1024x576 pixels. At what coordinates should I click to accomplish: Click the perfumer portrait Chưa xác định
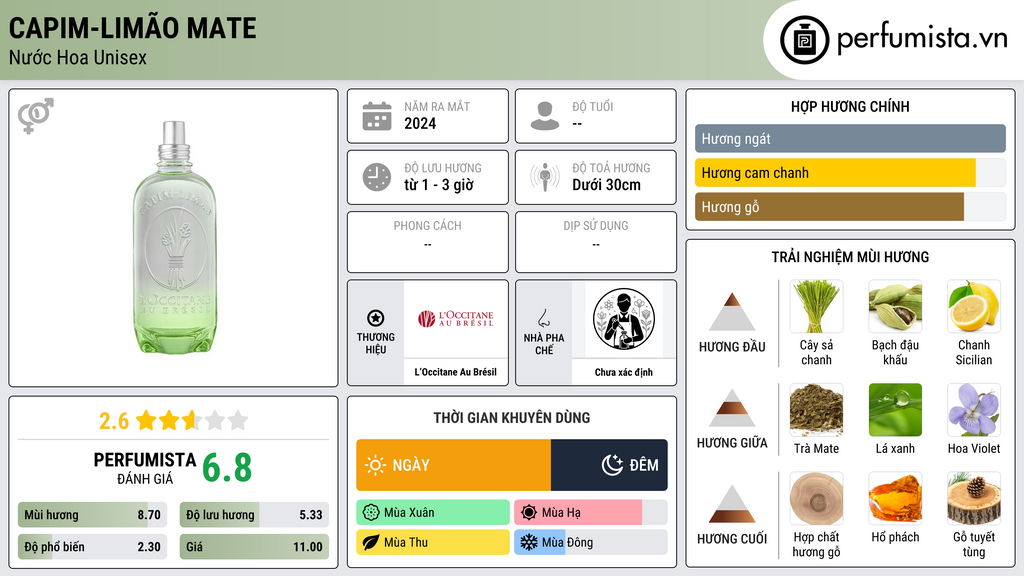point(624,319)
